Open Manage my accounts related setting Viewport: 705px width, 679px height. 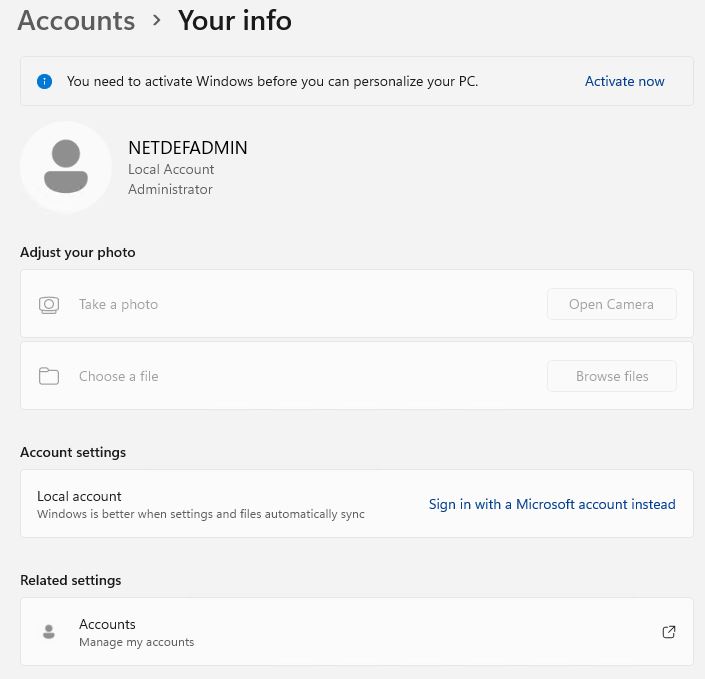tap(136, 632)
